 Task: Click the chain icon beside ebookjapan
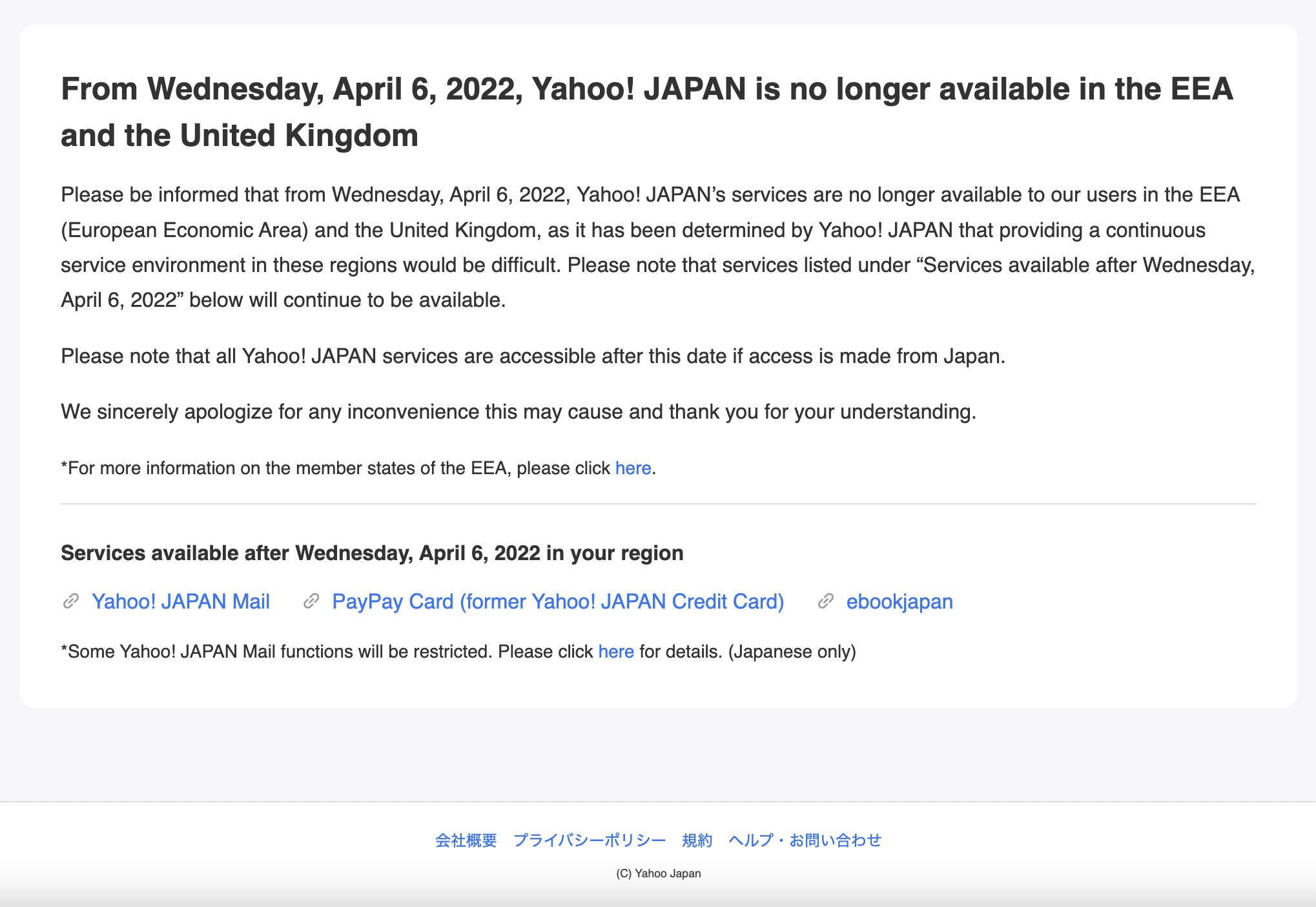click(825, 601)
